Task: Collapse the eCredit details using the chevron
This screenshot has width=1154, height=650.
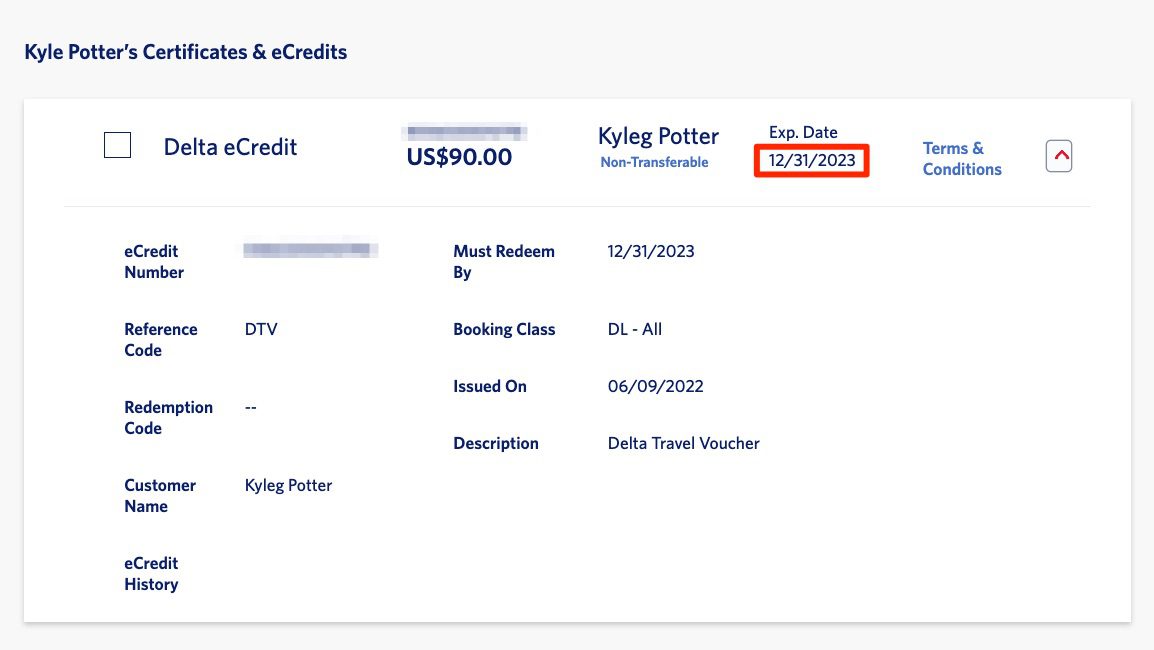Action: coord(1059,155)
